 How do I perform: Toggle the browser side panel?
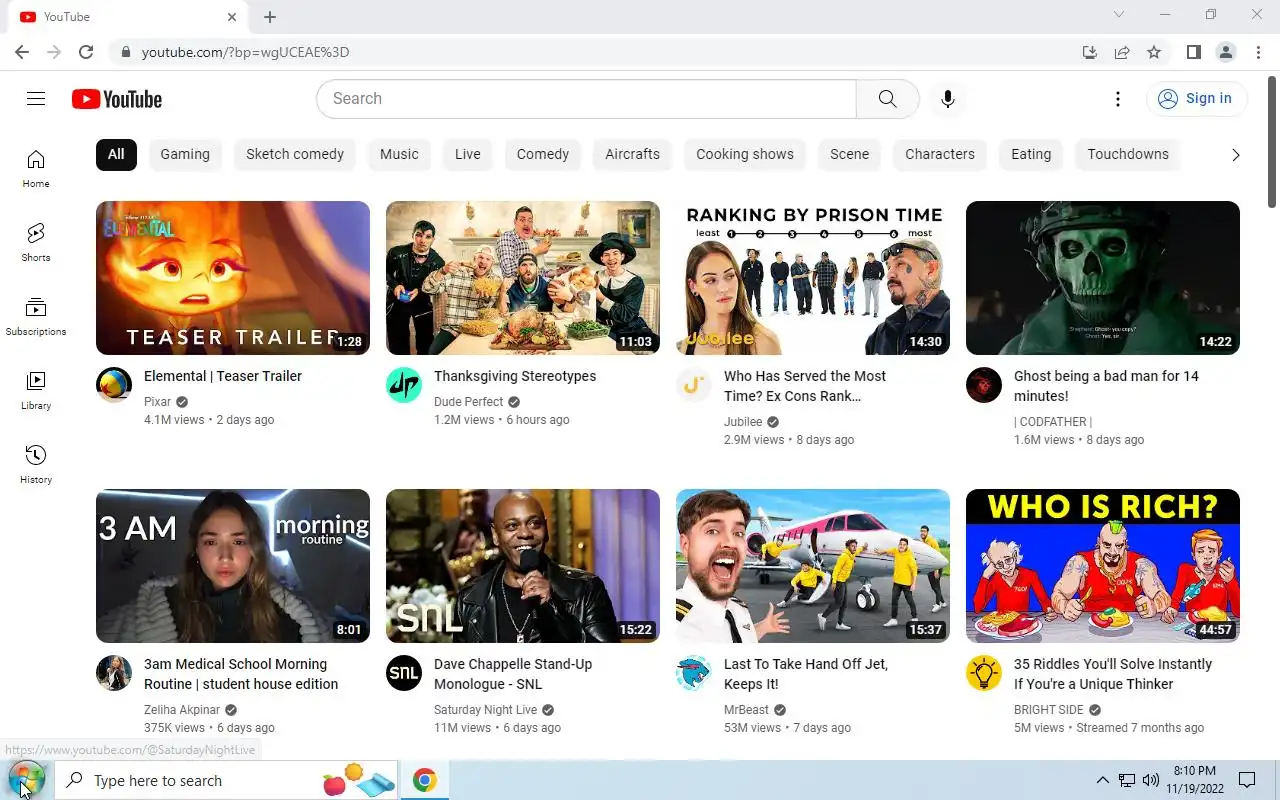tap(1193, 52)
